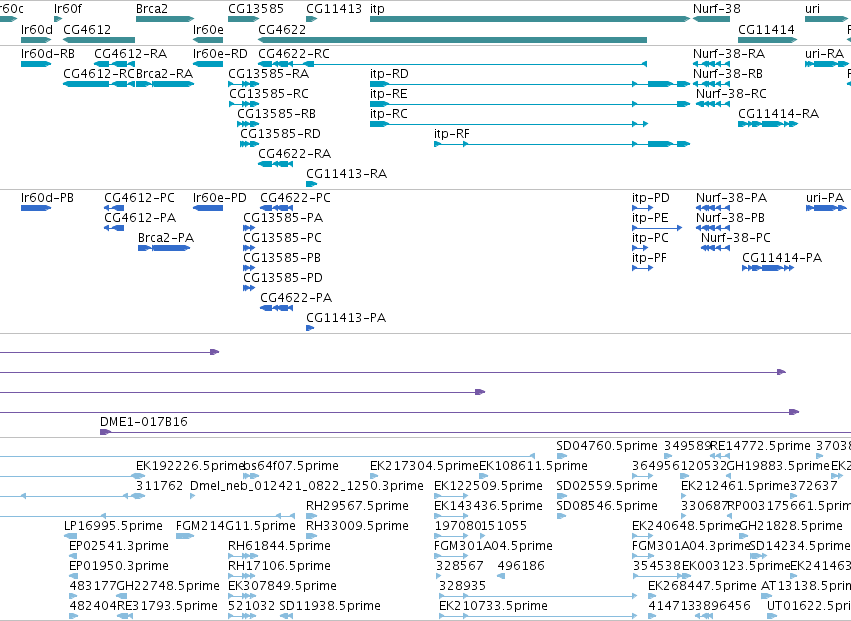Select the CG11414-PA protein label
Image resolution: width=851 pixels, height=621 pixels.
782,258
